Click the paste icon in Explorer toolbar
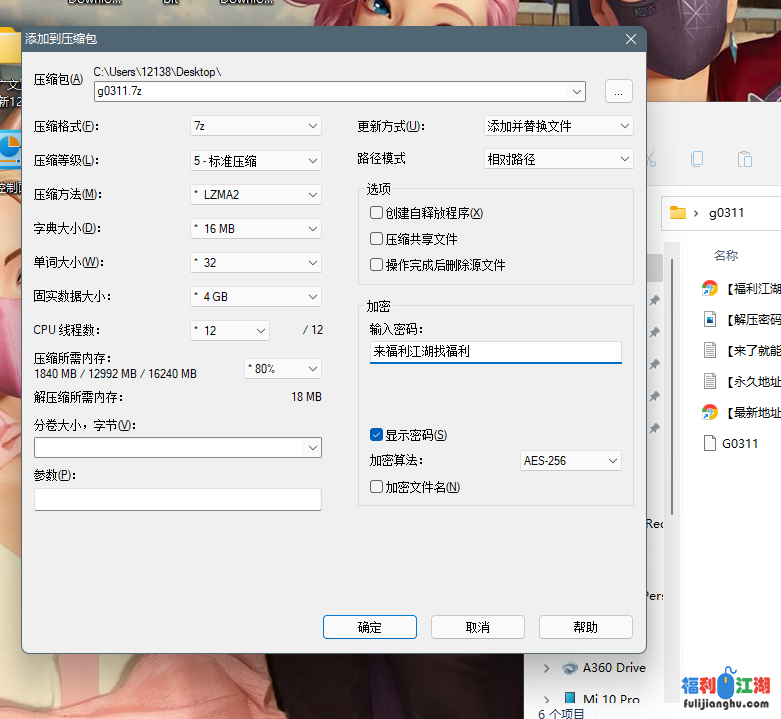Viewport: 781px width, 719px height. point(744,159)
